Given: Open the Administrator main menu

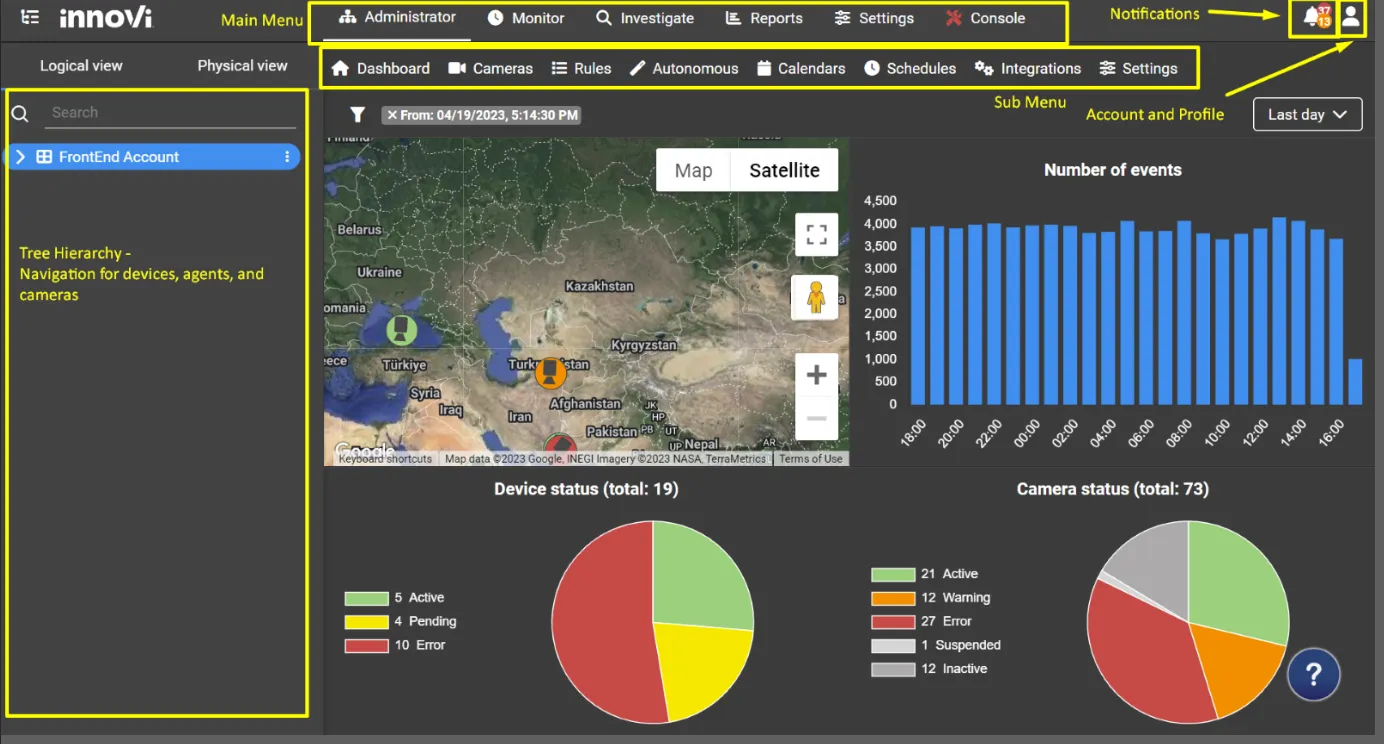Looking at the screenshot, I should [398, 17].
